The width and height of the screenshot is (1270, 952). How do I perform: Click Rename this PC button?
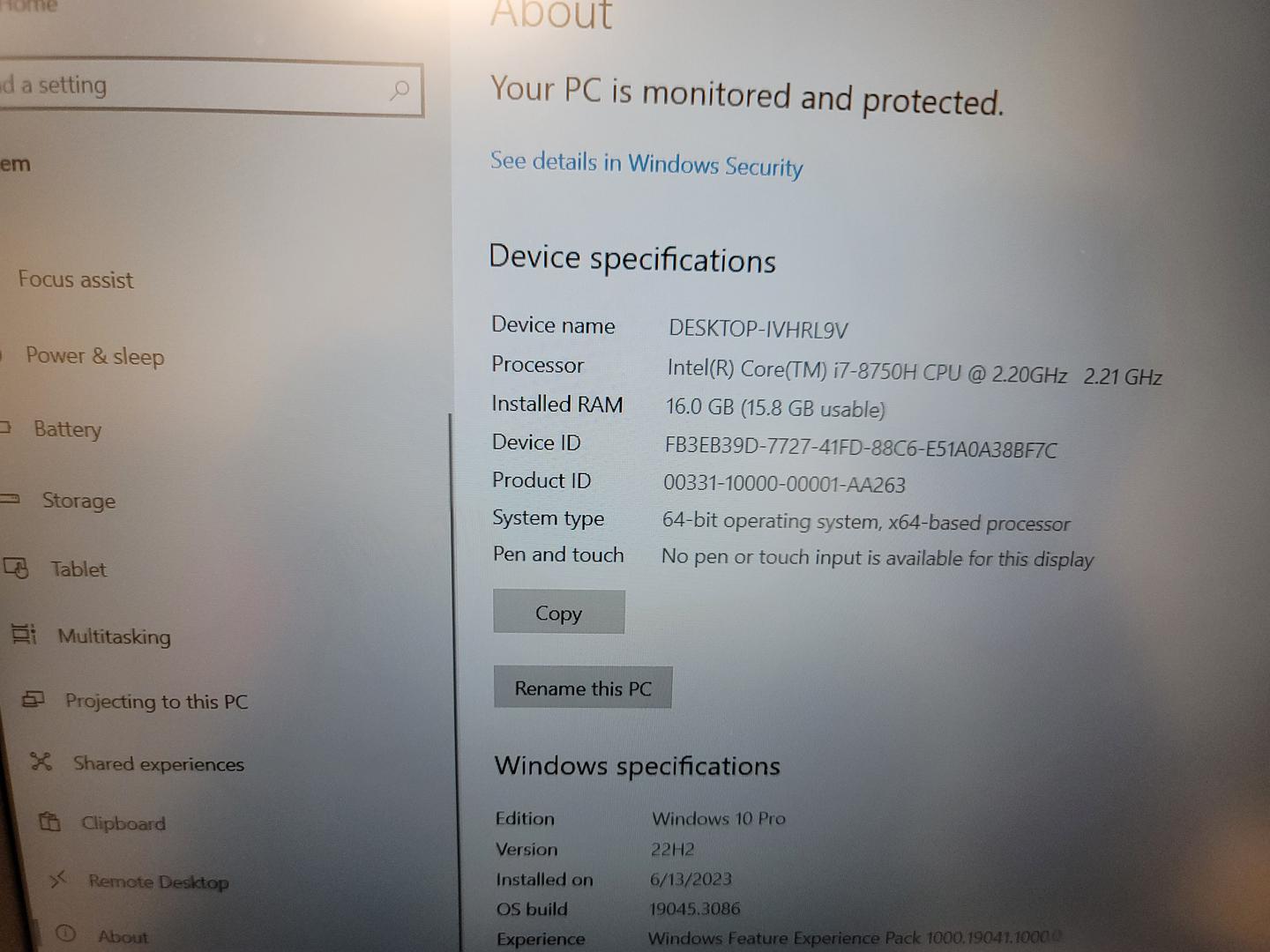click(583, 688)
